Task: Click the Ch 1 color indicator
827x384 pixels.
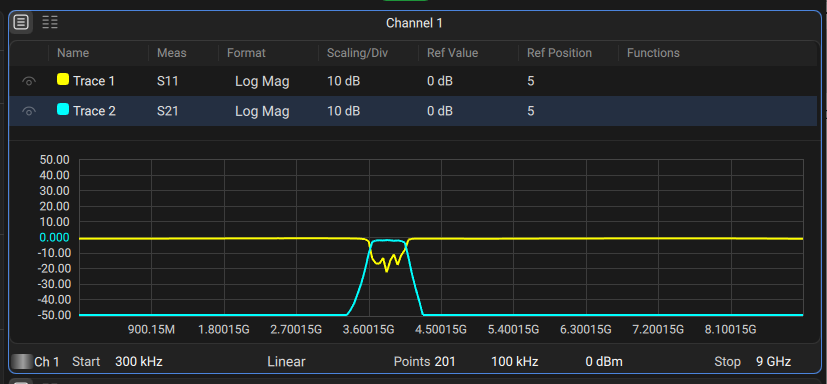Action: click(x=22, y=362)
